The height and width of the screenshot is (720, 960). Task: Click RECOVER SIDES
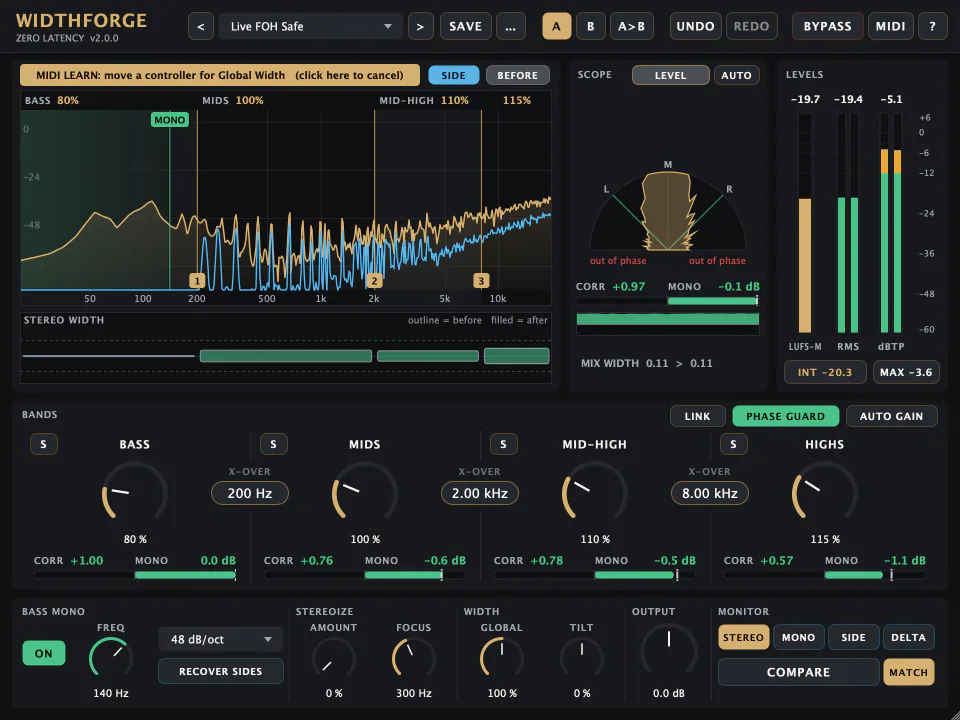pyautogui.click(x=220, y=671)
